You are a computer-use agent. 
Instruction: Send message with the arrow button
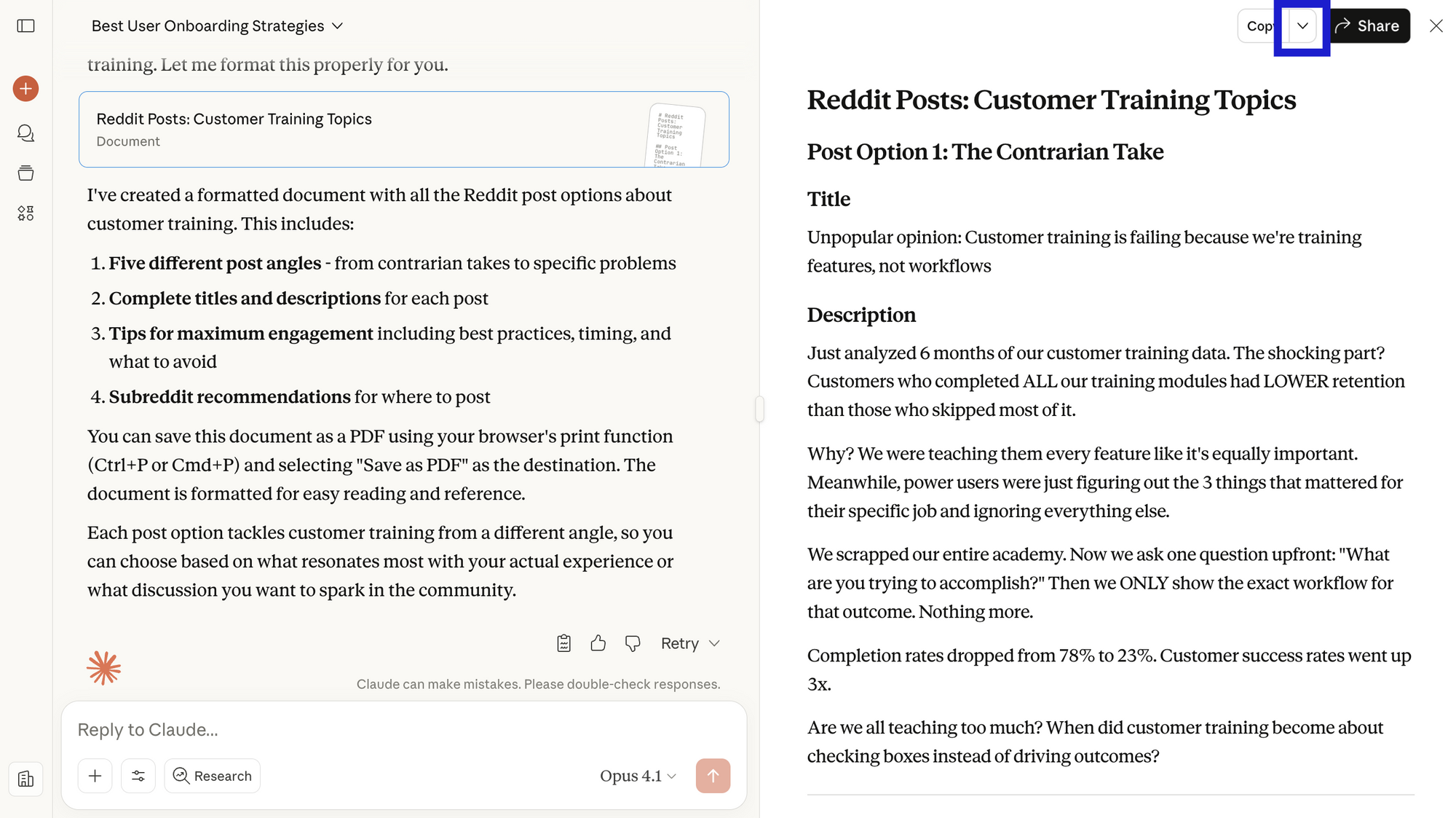713,776
